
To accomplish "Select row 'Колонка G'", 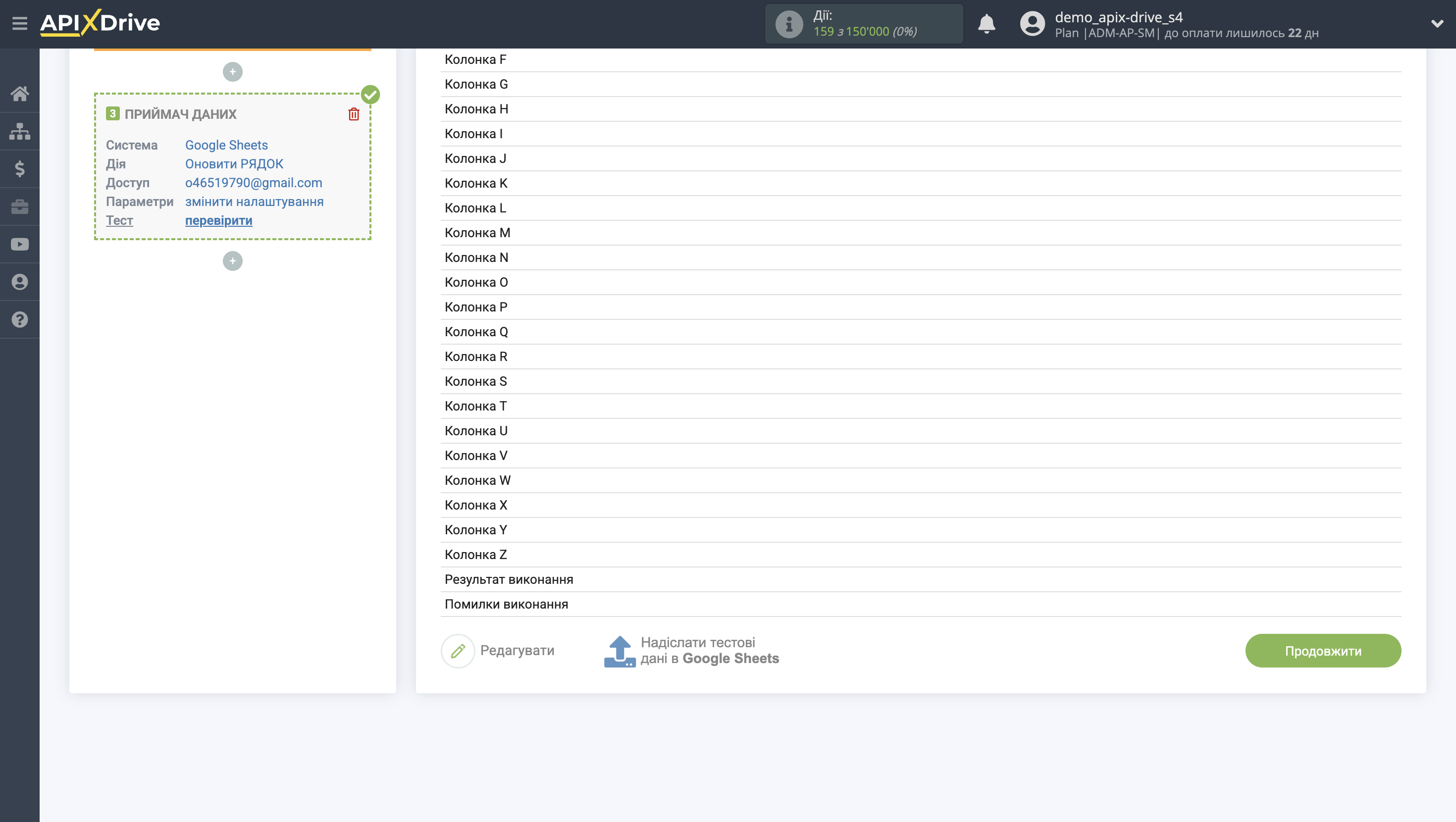I will [921, 84].
